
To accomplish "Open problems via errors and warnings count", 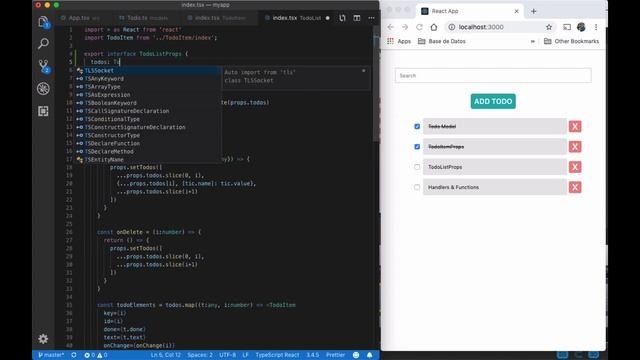I will [x=96, y=355].
